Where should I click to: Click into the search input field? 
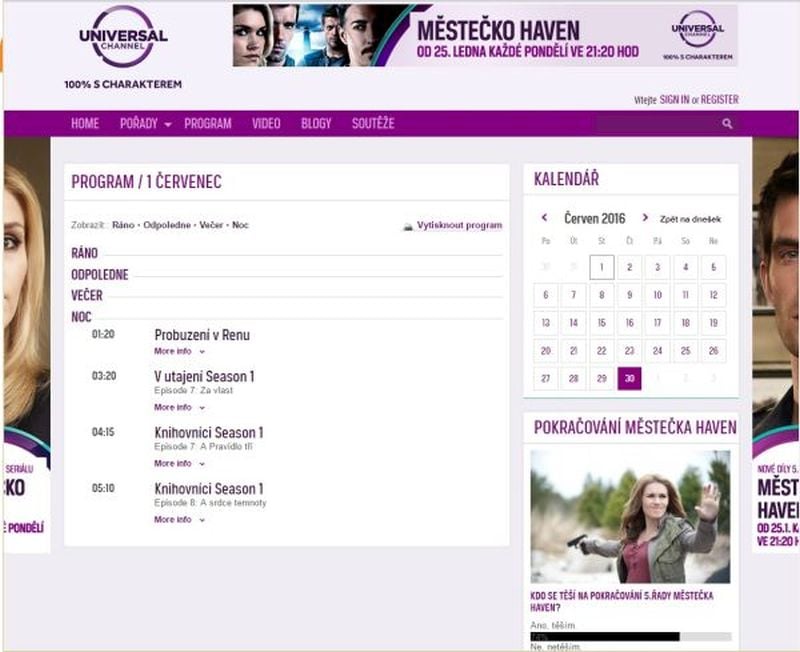point(658,123)
